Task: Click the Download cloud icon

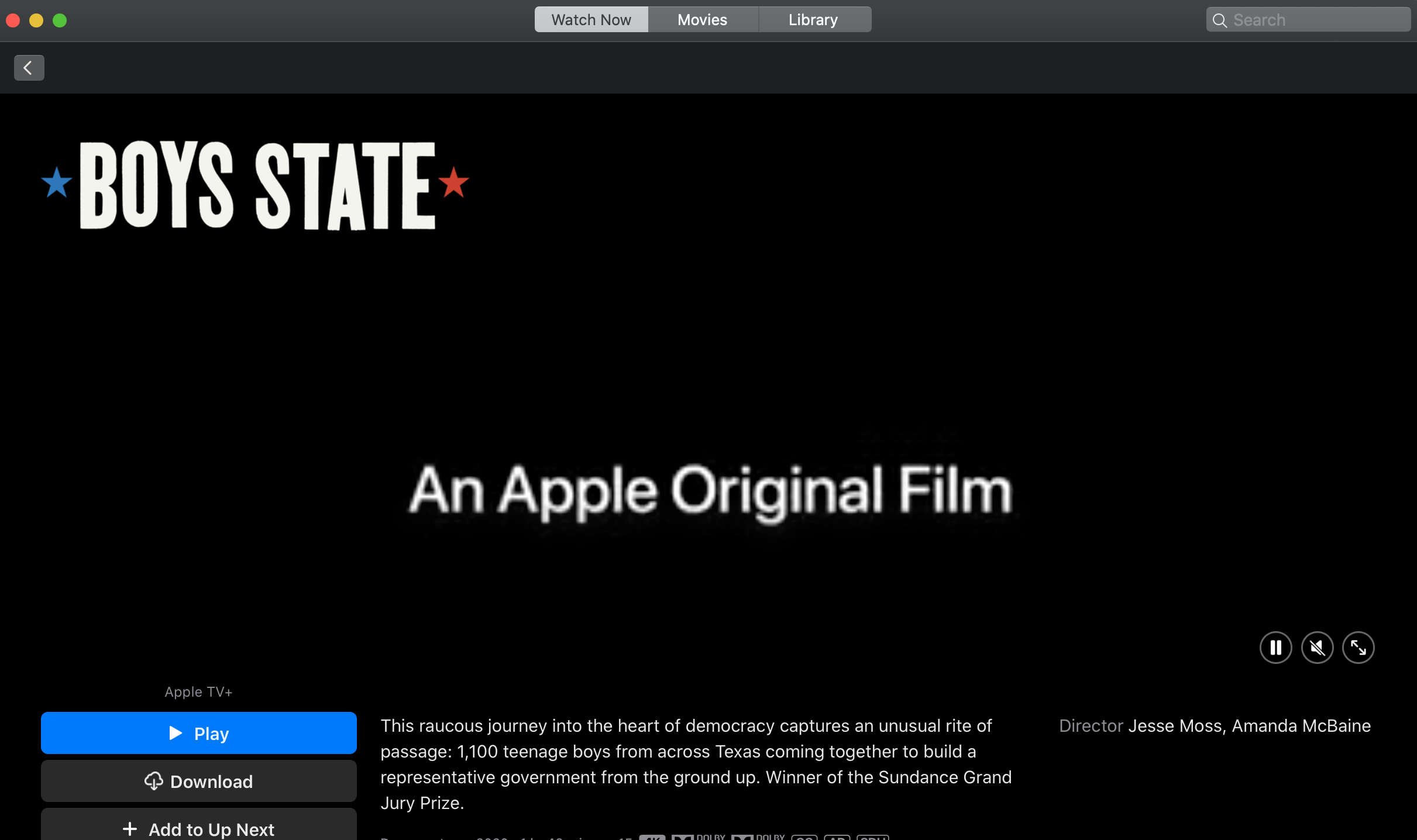Action: (153, 781)
